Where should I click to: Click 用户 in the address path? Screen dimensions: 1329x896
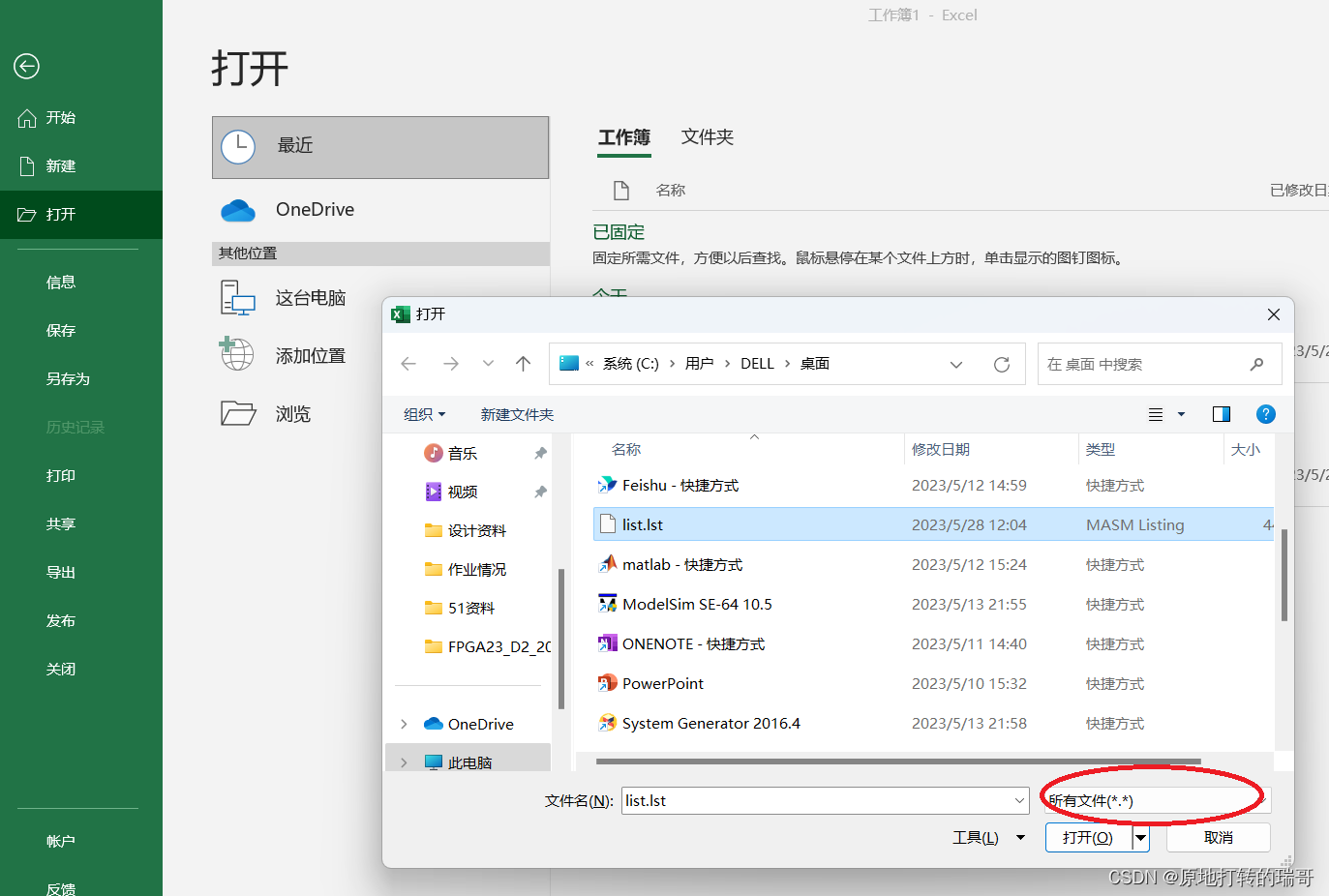coord(700,364)
